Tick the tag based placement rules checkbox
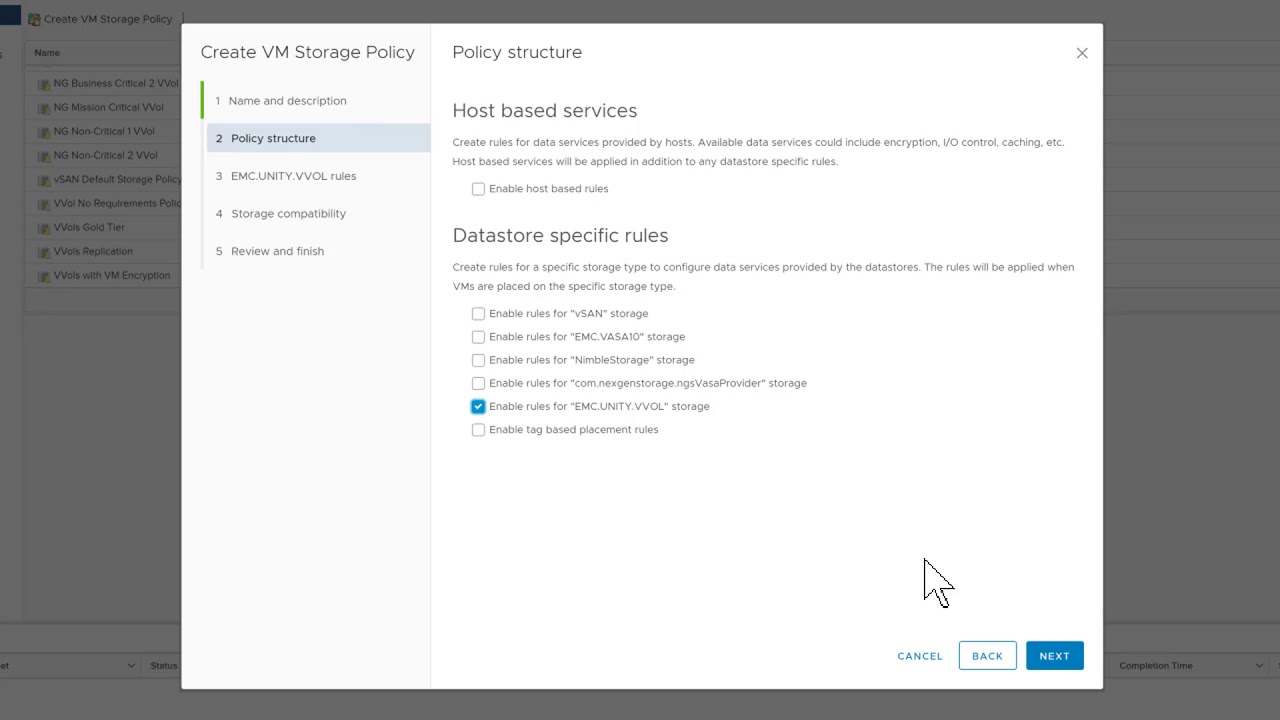The width and height of the screenshot is (1280, 720). click(478, 430)
